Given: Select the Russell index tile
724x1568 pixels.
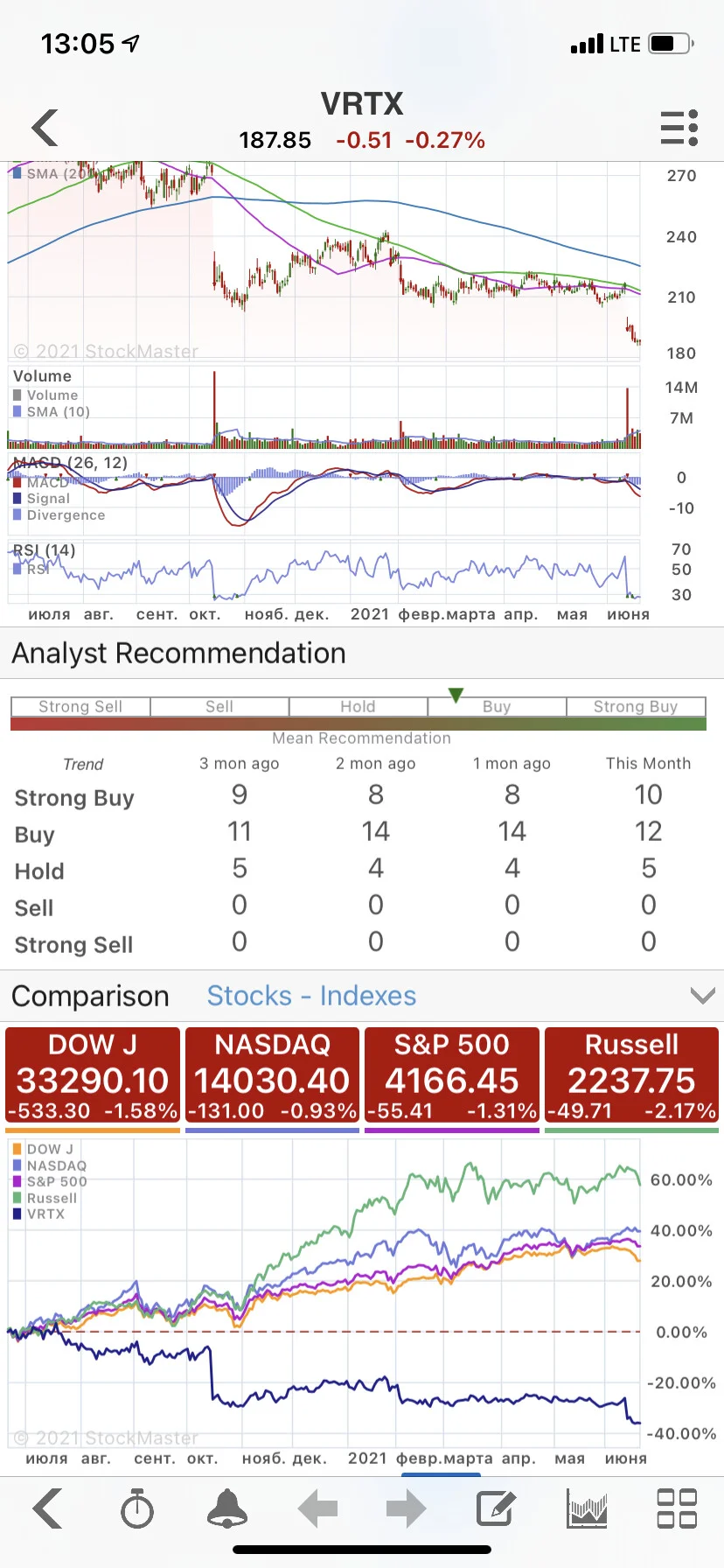Looking at the screenshot, I should click(x=632, y=1077).
